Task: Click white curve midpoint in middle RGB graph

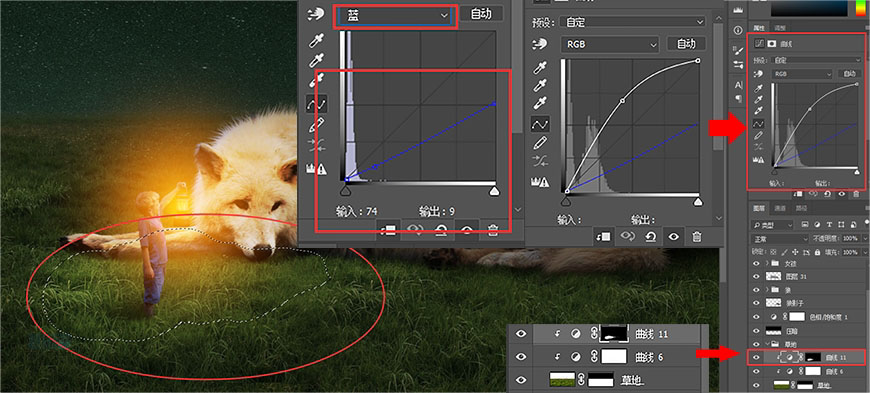Action: (x=622, y=101)
